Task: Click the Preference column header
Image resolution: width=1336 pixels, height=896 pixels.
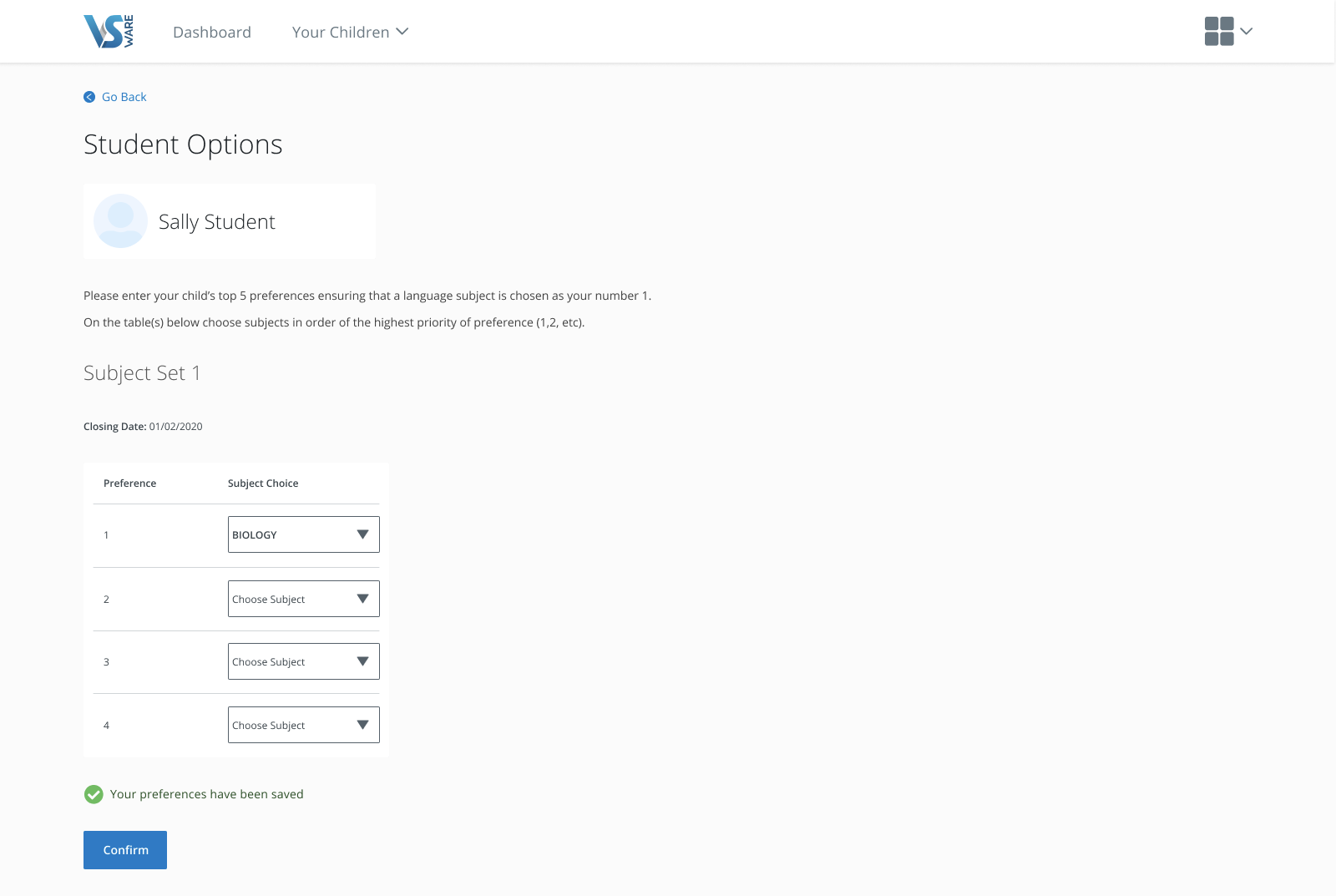Action: [129, 483]
